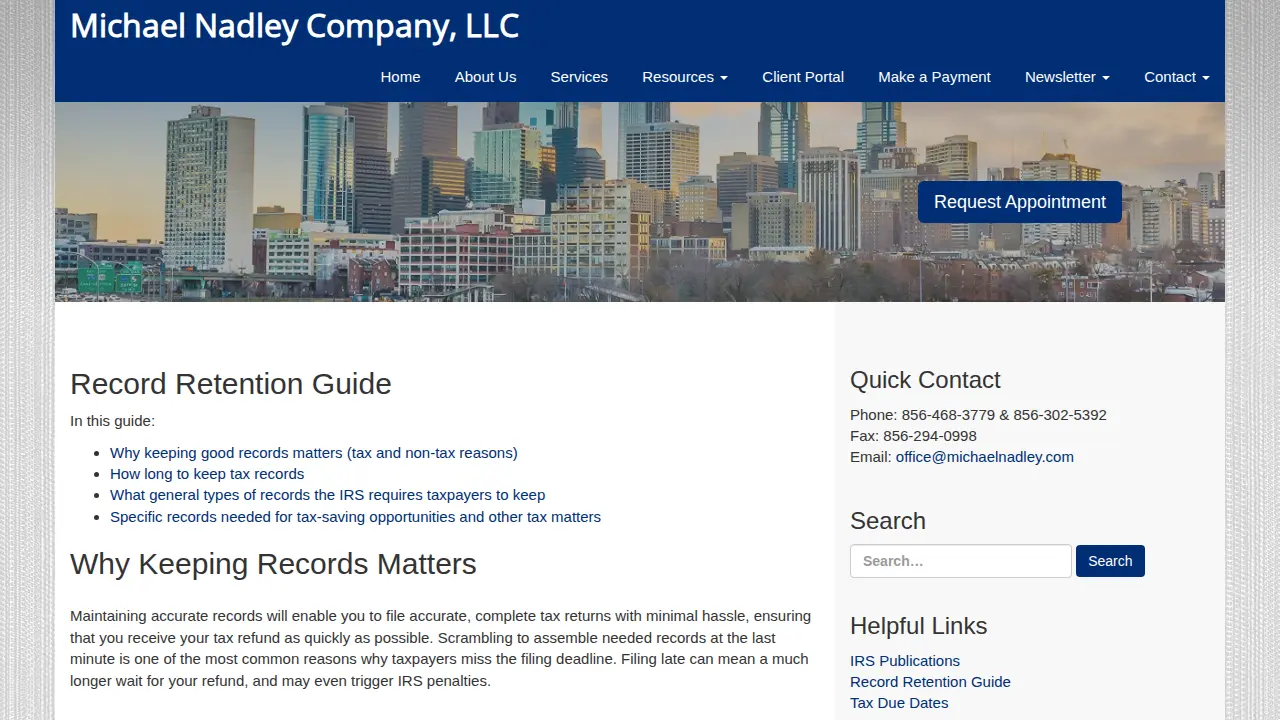Click the Phone: 856-468-3779 line
Viewport: 1280px width, 720px height.
point(978,415)
